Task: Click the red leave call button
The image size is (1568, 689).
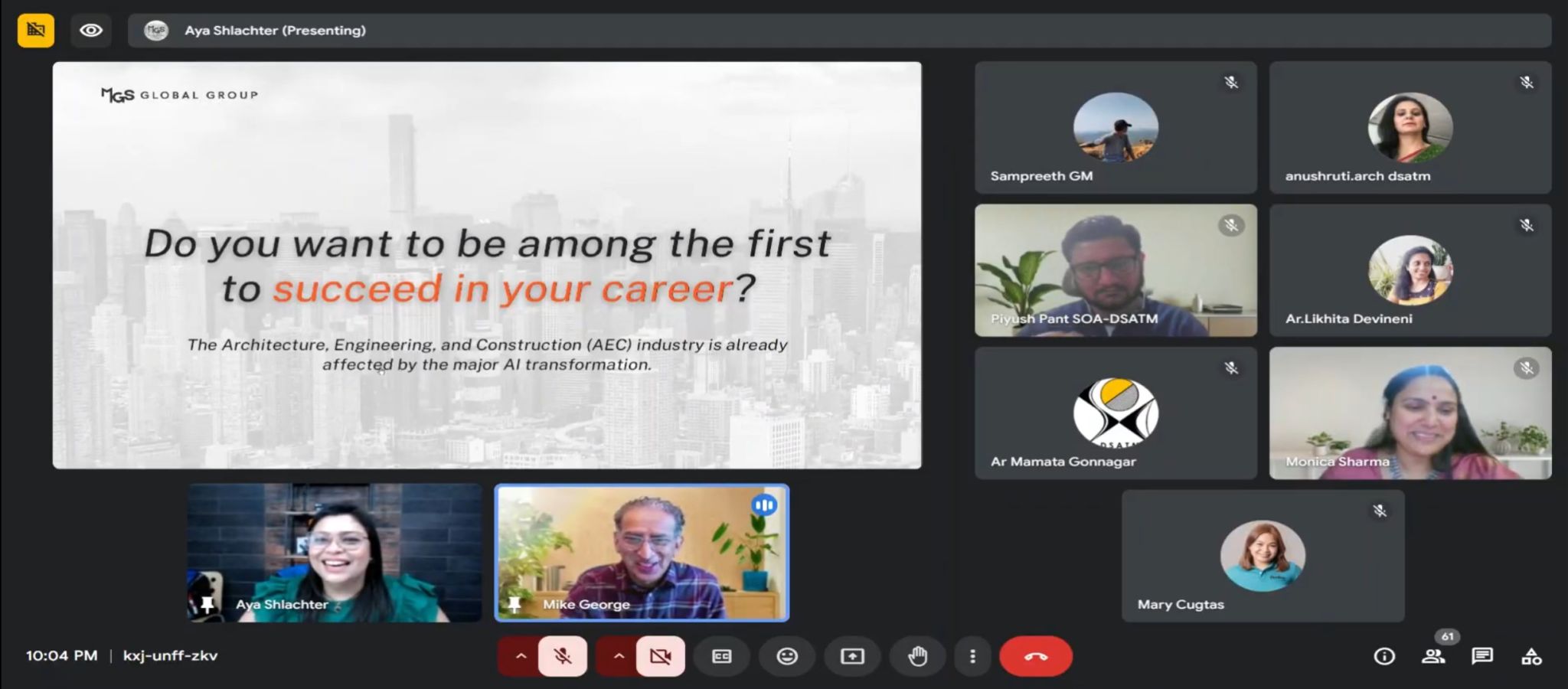Action: 1035,656
